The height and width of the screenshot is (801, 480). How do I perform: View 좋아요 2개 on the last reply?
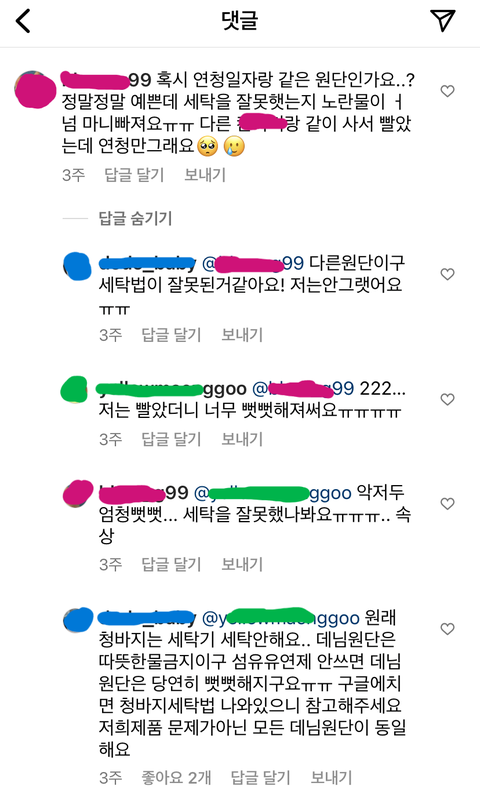pyautogui.click(x=176, y=778)
